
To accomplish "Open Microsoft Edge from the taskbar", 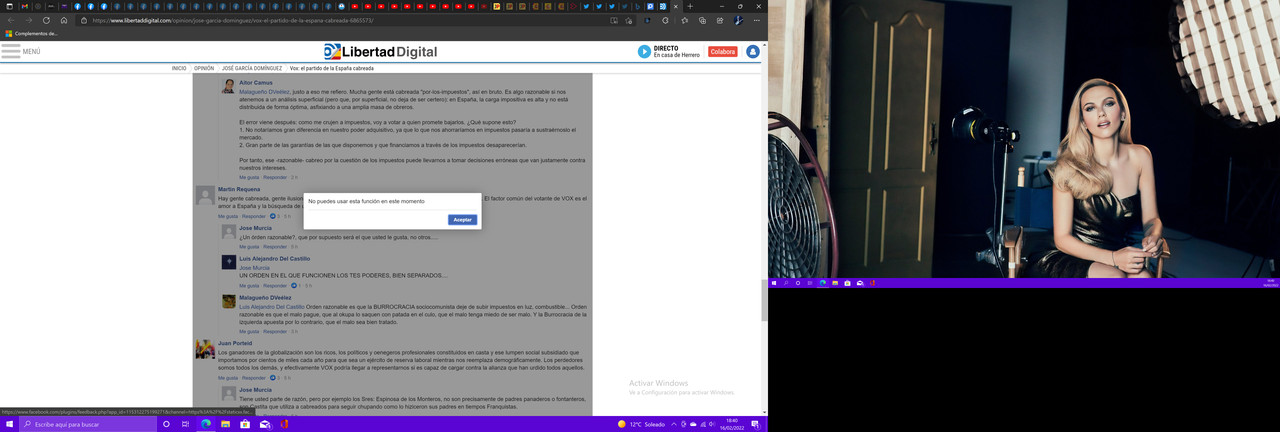I will click(x=206, y=424).
